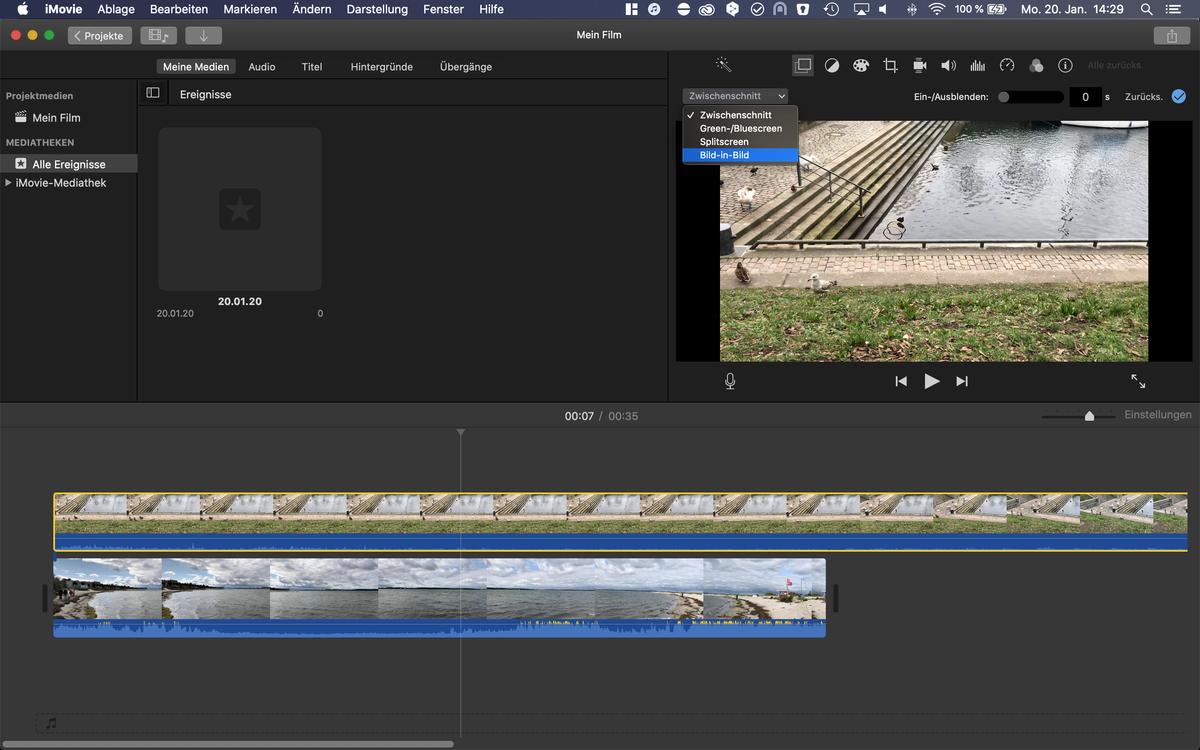Open the Darstellung menu
The height and width of the screenshot is (750, 1200).
coord(377,9)
